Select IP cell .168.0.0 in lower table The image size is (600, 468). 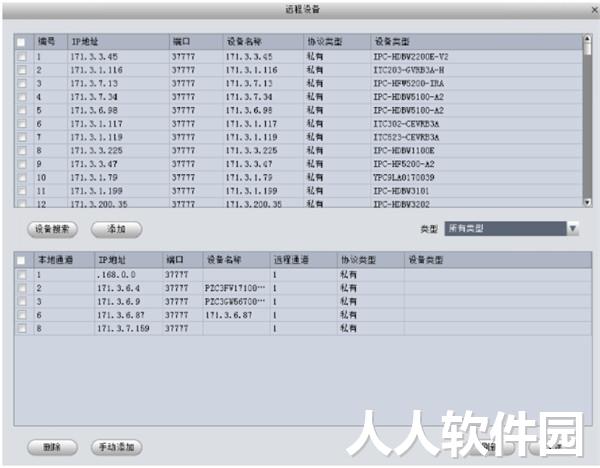pos(116,275)
